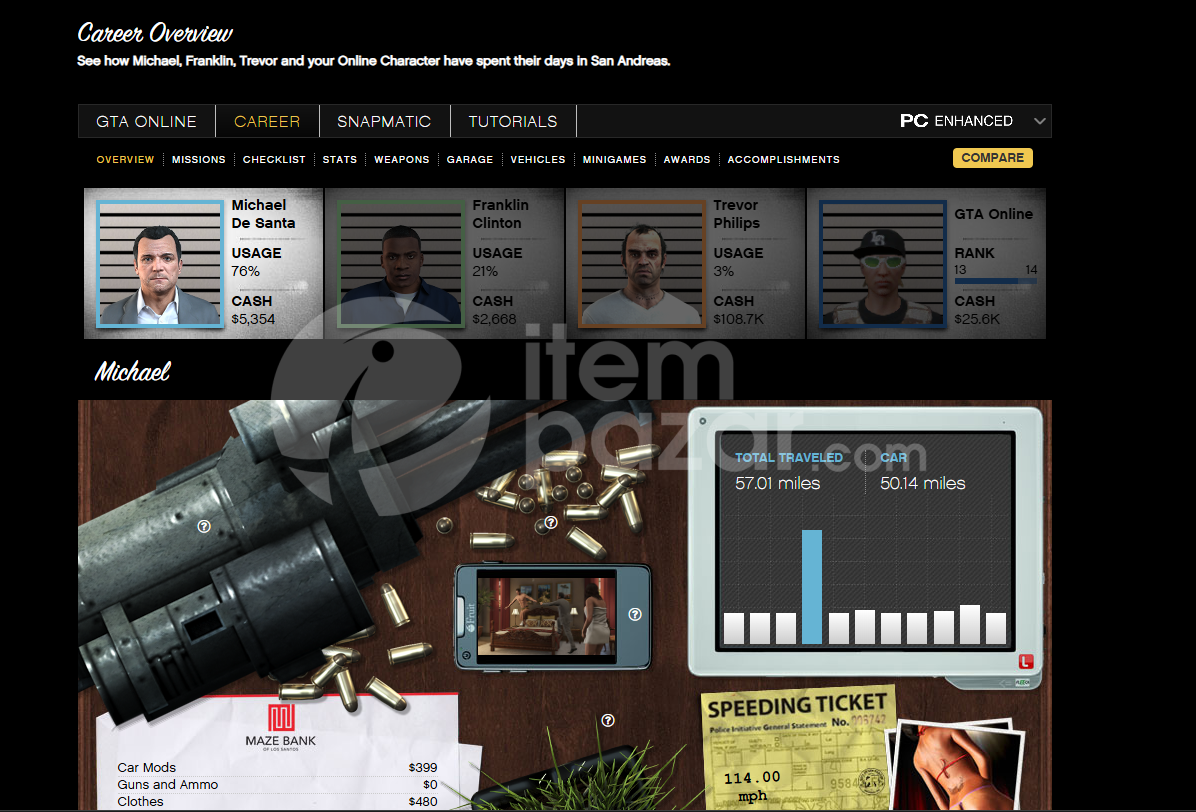Screen dimensions: 1196x812
Task: Select Michael De Santa's mugshot
Action: click(160, 264)
